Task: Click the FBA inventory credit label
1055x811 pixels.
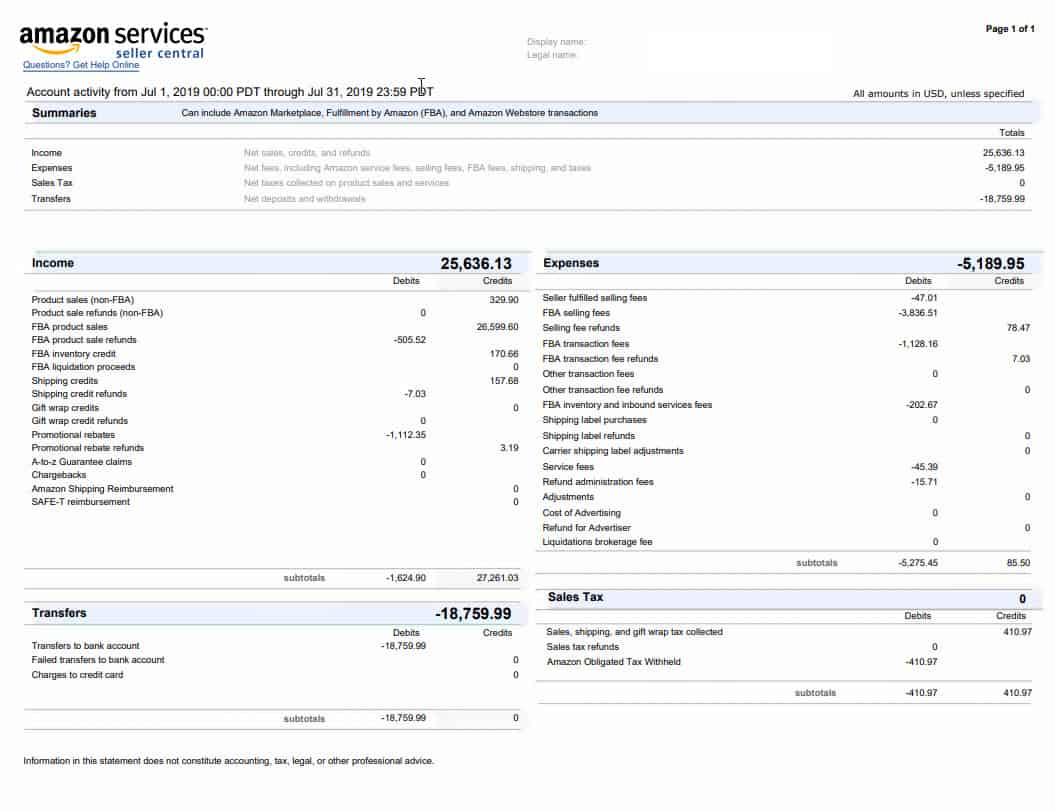Action: point(73,354)
